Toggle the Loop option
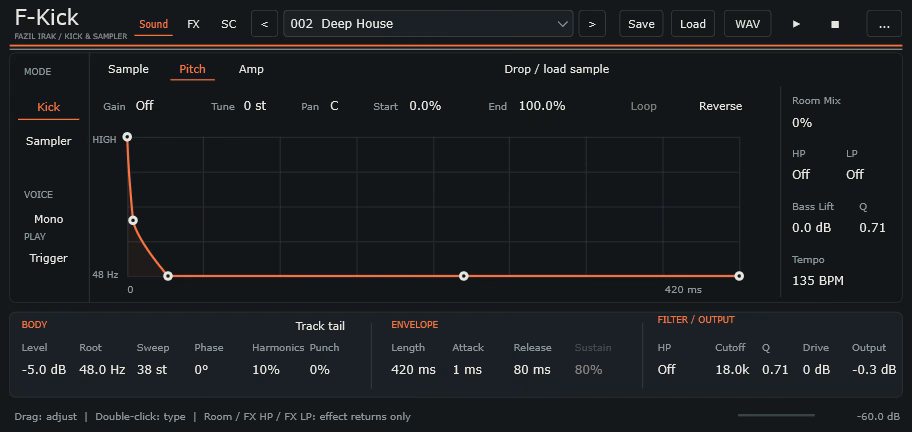This screenshot has width=912, height=432. pos(643,106)
